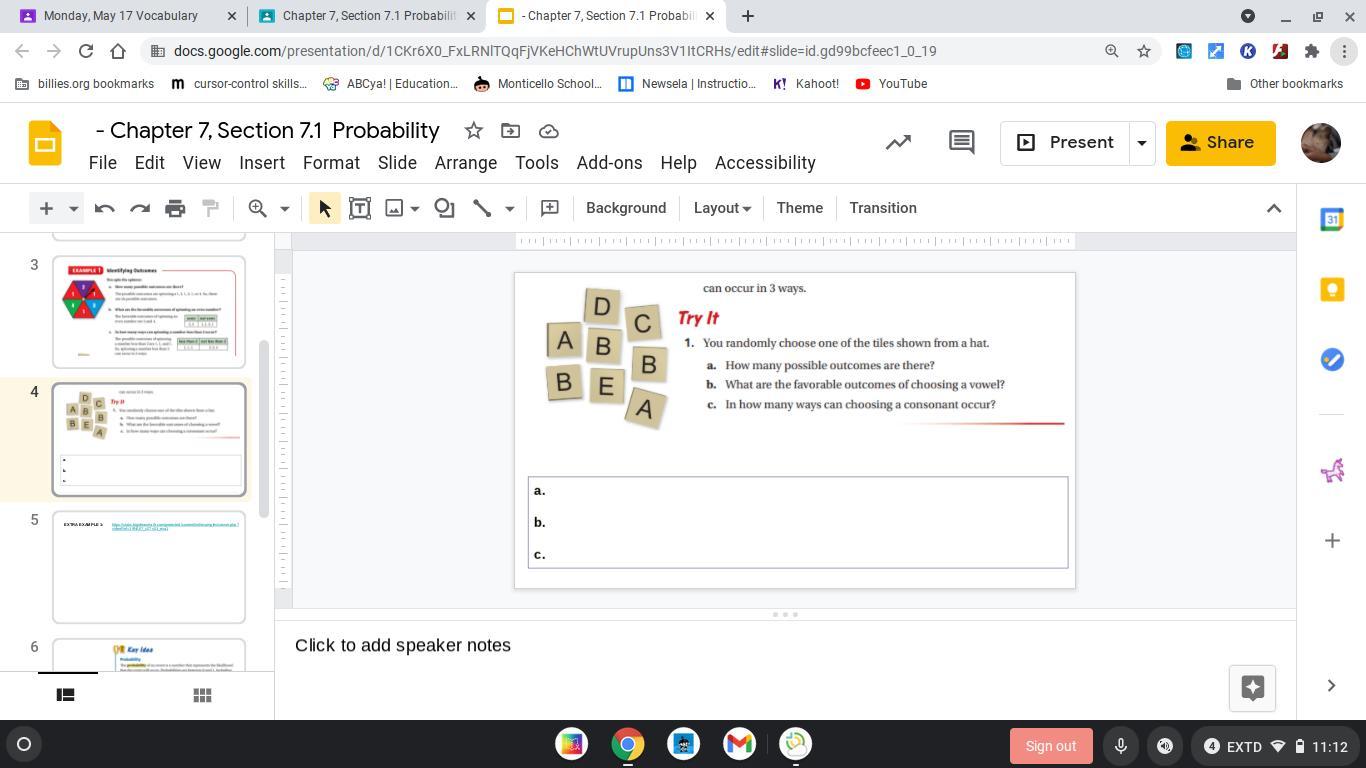Add a new slide
Image resolution: width=1366 pixels, height=768 pixels.
tap(46, 208)
